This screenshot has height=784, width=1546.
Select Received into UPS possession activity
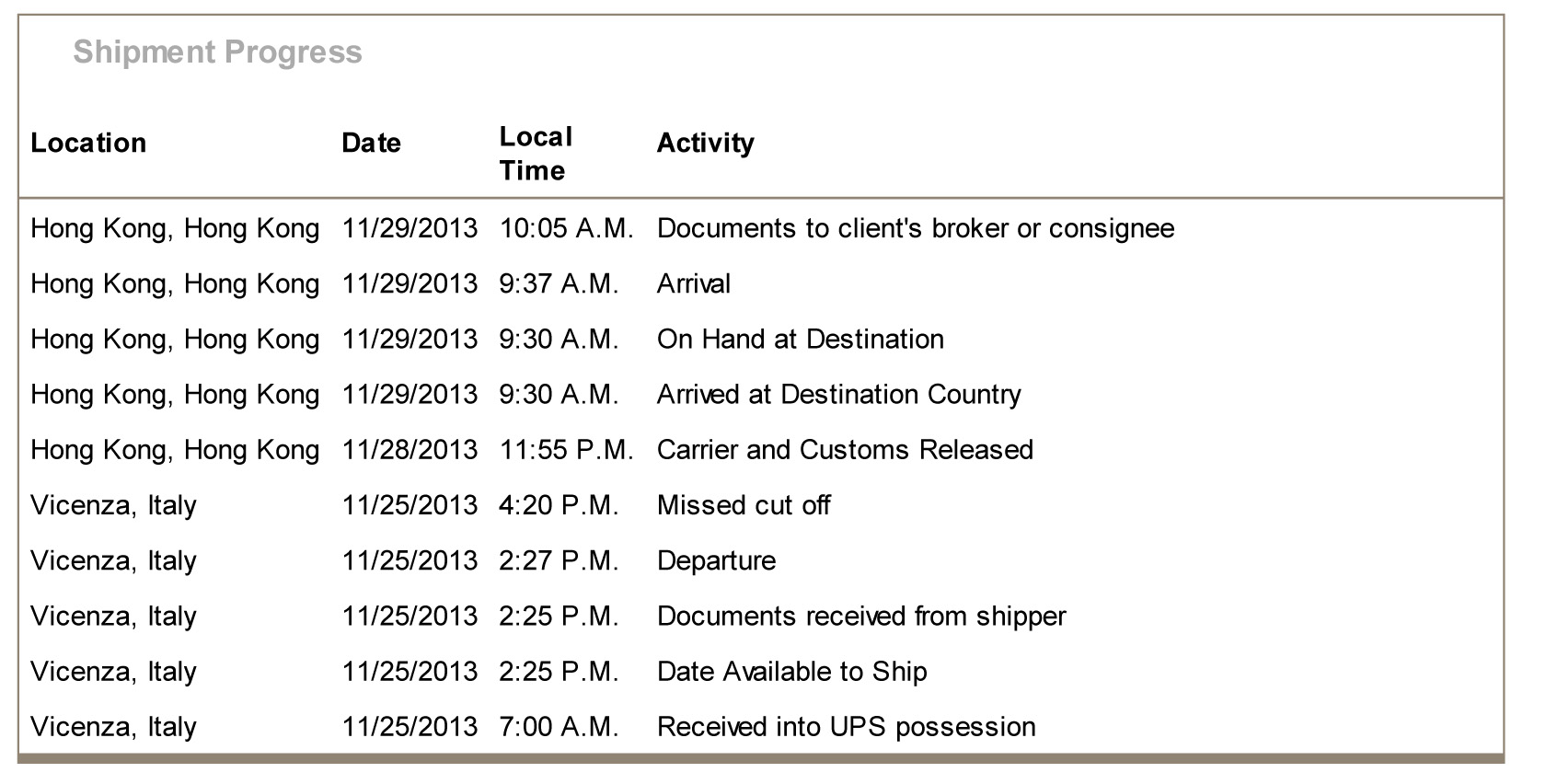pyautogui.click(x=846, y=727)
